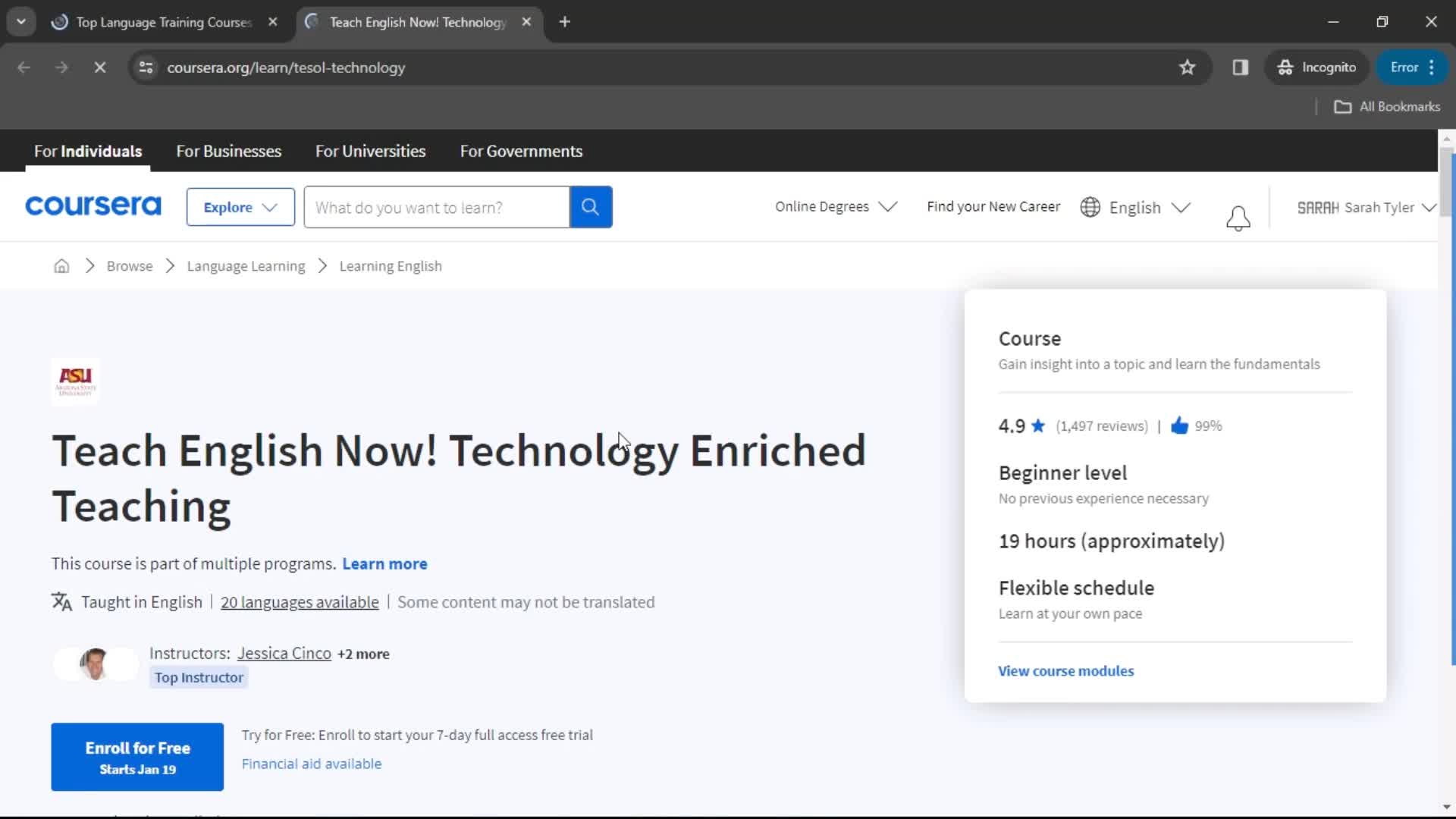Click the forward navigation arrow
The image size is (1456, 819).
click(x=61, y=67)
